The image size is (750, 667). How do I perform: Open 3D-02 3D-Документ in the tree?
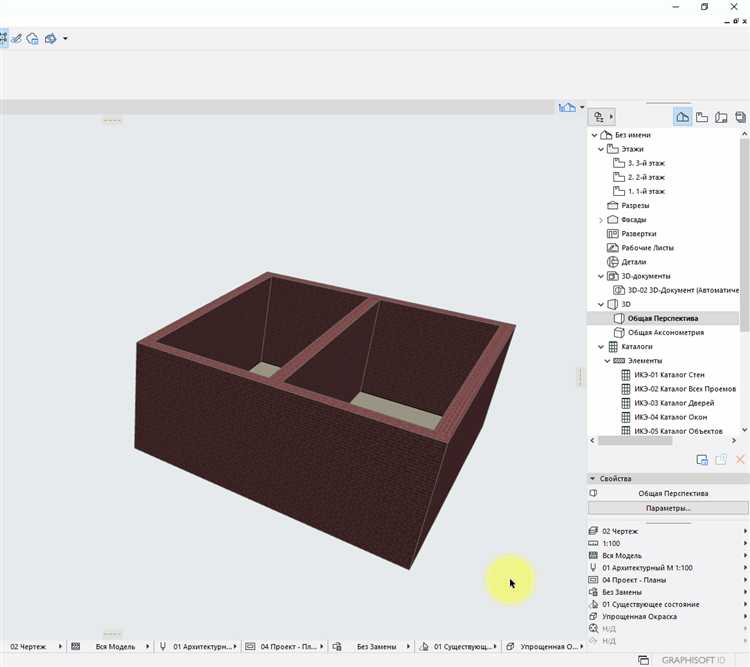pos(683,290)
